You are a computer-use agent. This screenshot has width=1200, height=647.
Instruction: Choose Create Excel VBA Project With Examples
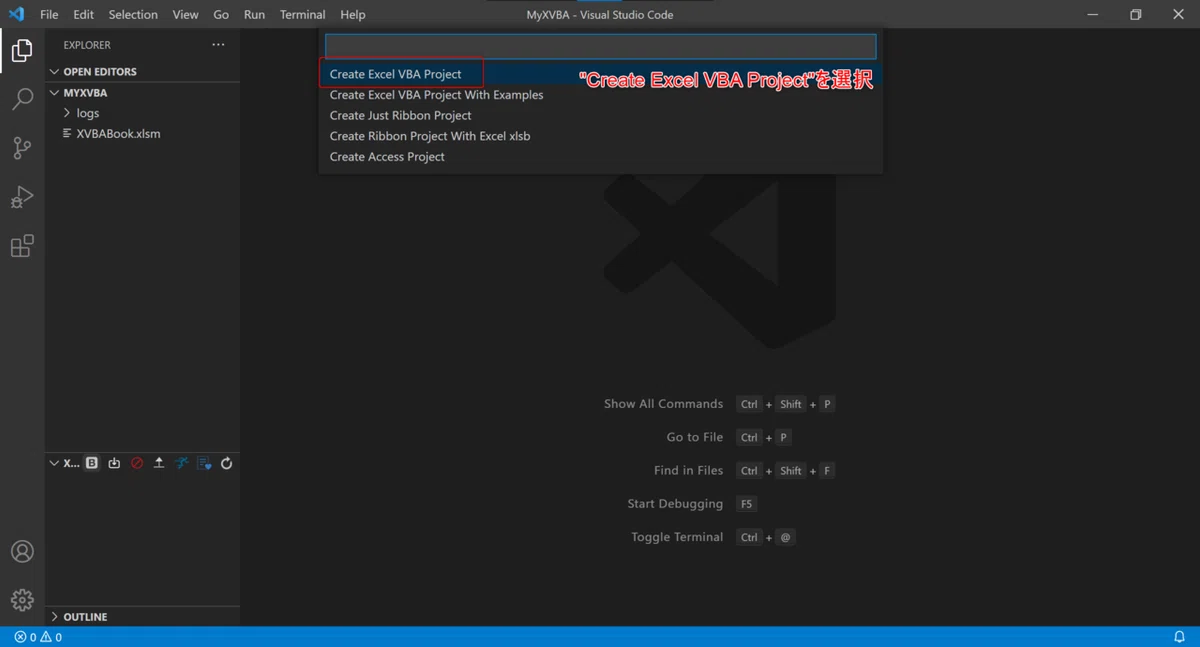(601, 95)
